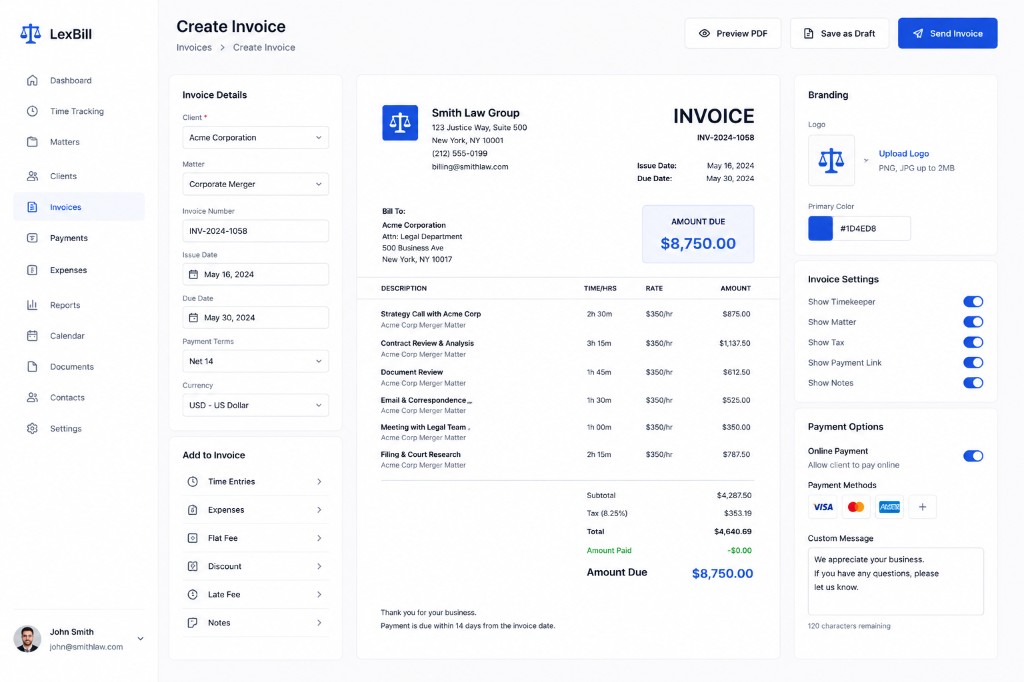Go to Calendar in the sidebar
Viewport: 1024px width, 682px height.
coord(78,336)
